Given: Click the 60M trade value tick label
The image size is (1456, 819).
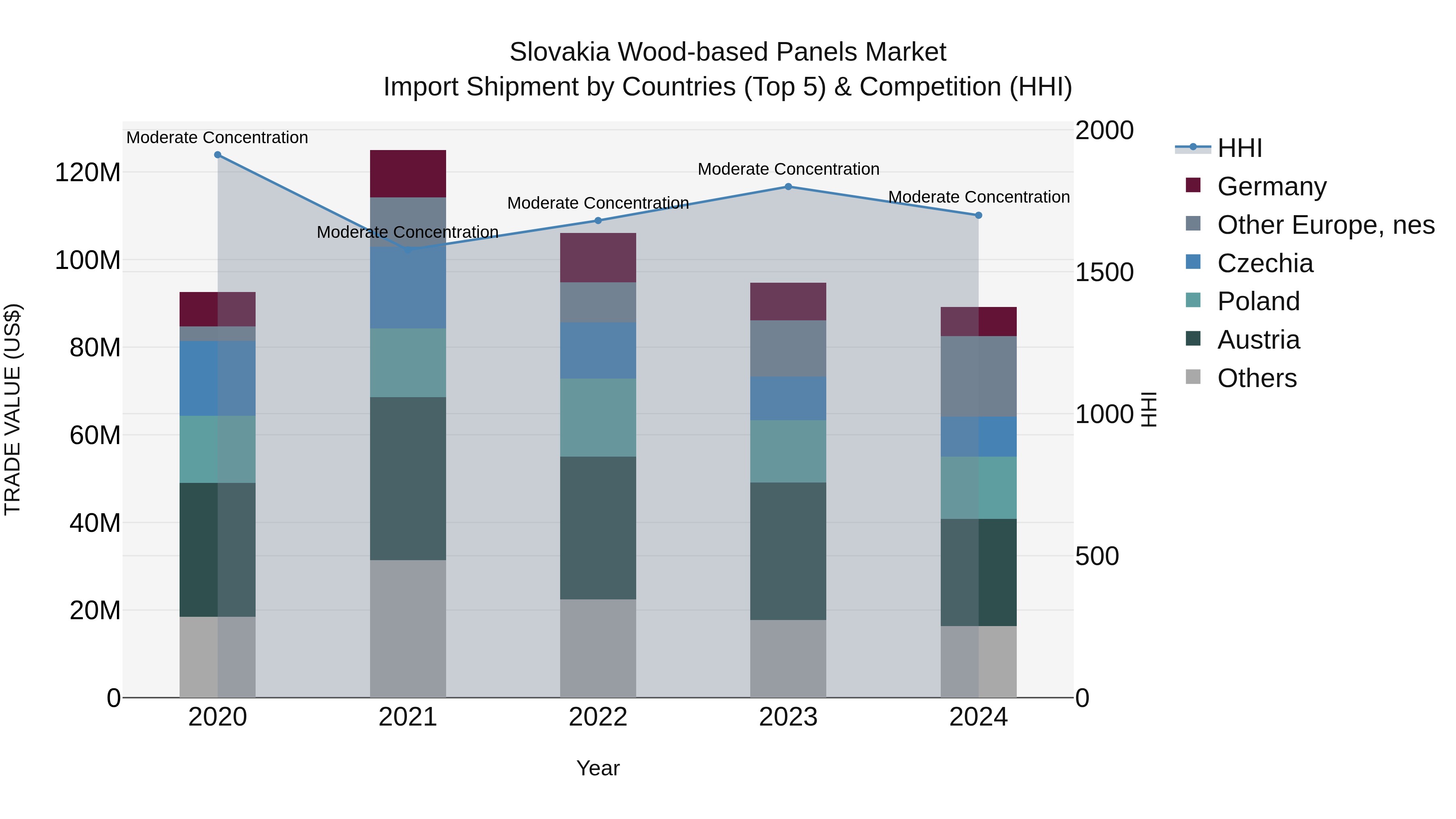Looking at the screenshot, I should [x=95, y=436].
